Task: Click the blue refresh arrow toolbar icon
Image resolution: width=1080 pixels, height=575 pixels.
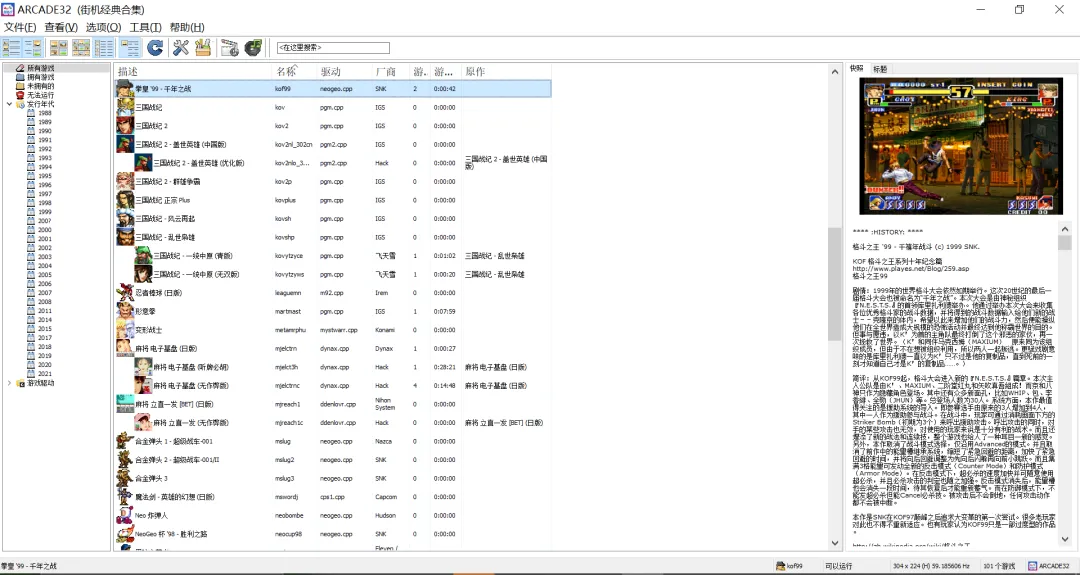Action: [x=155, y=48]
